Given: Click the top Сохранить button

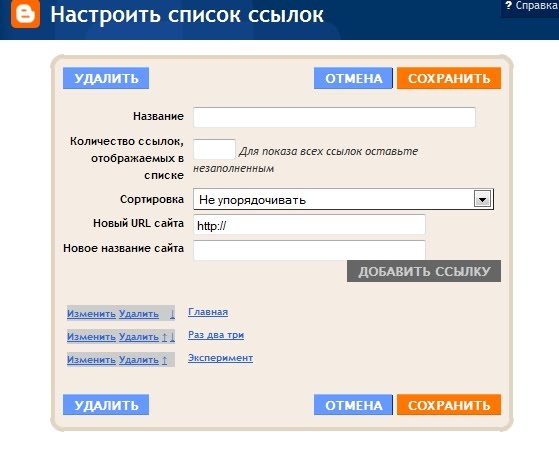Looking at the screenshot, I should [x=449, y=78].
